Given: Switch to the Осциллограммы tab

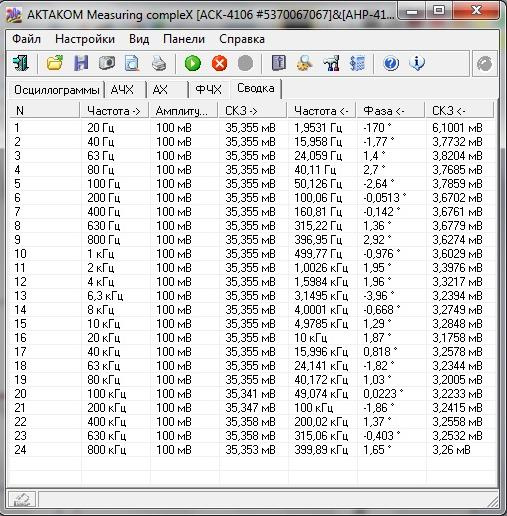Looking at the screenshot, I should pyautogui.click(x=57, y=90).
